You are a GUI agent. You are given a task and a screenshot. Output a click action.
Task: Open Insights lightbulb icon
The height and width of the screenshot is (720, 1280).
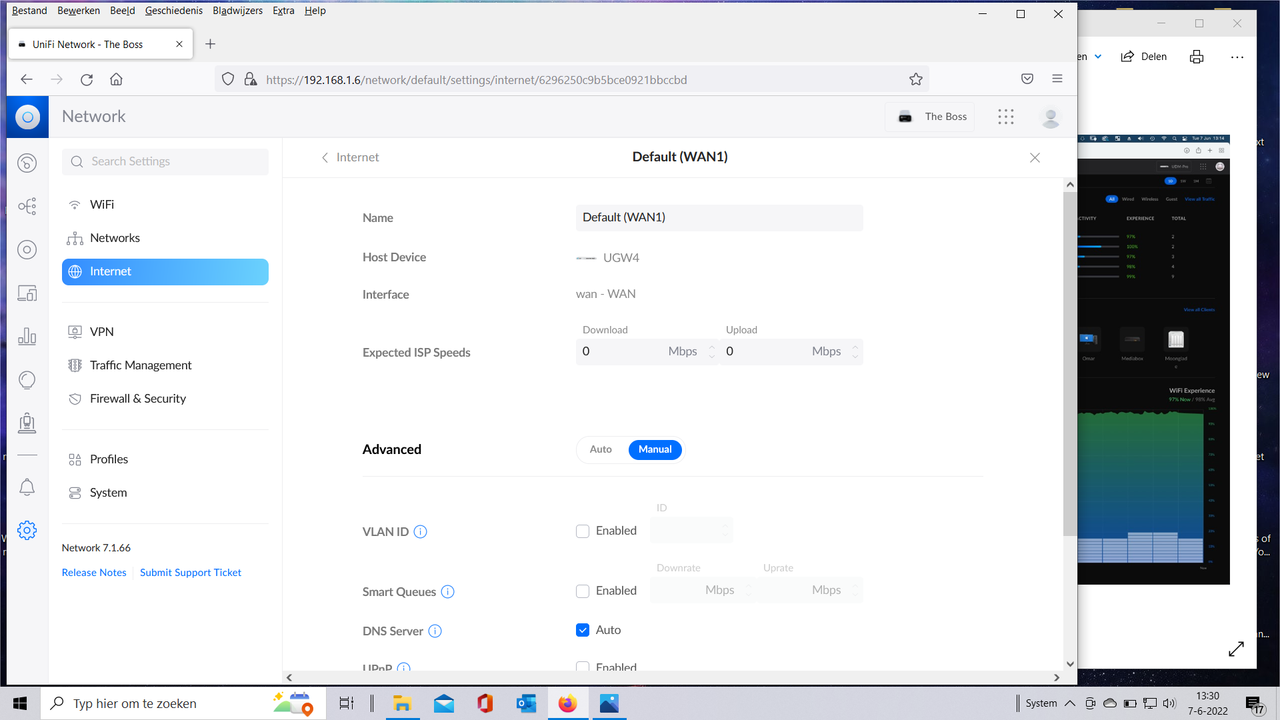pyautogui.click(x=27, y=380)
